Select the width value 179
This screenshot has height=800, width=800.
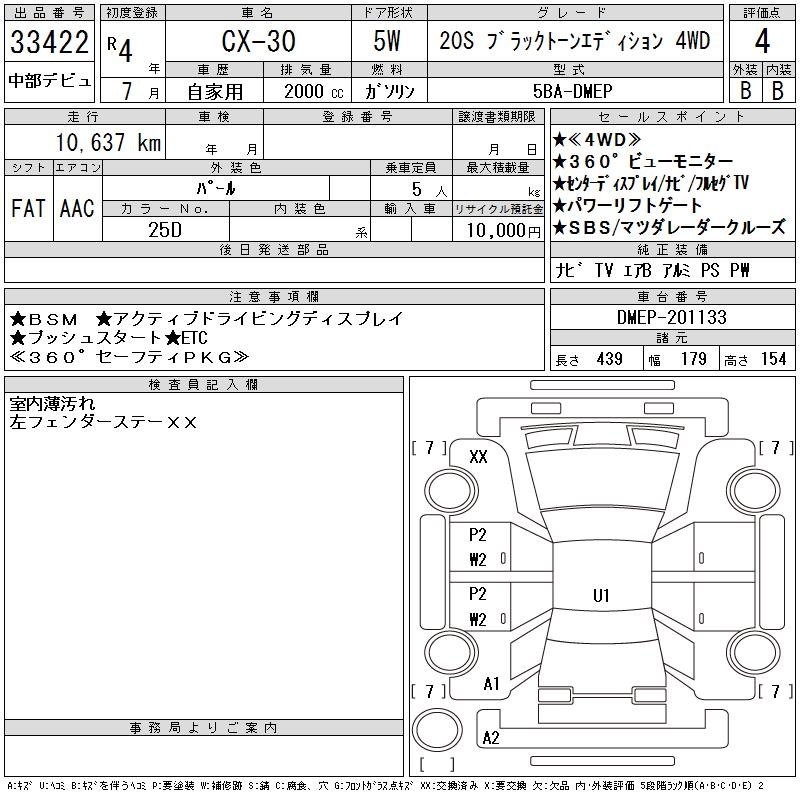693,359
